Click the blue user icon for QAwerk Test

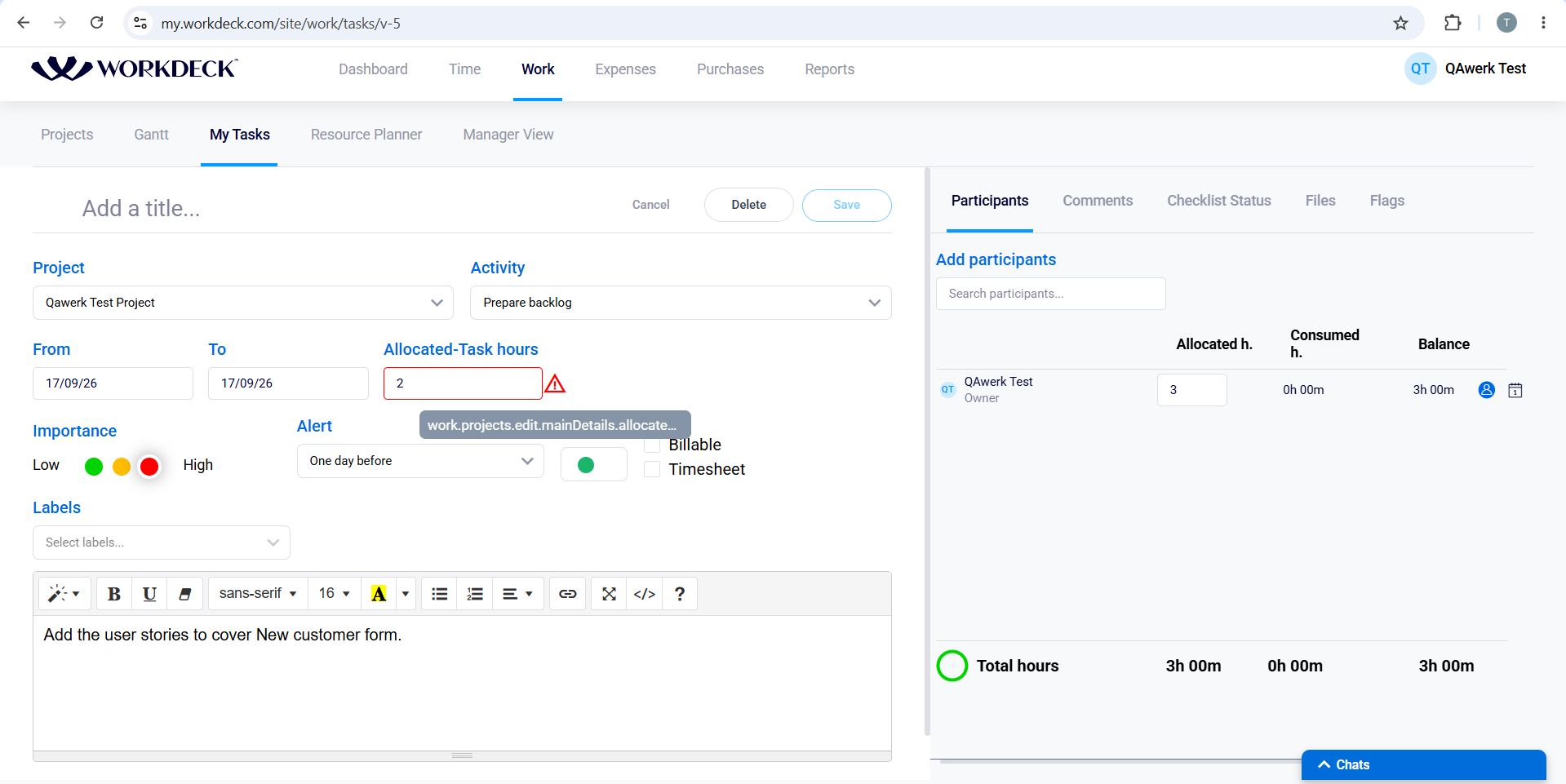pos(1487,390)
